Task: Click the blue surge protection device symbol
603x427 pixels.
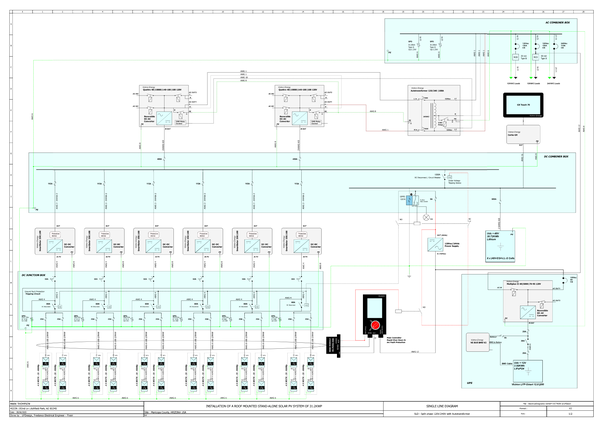Action: pos(410,200)
